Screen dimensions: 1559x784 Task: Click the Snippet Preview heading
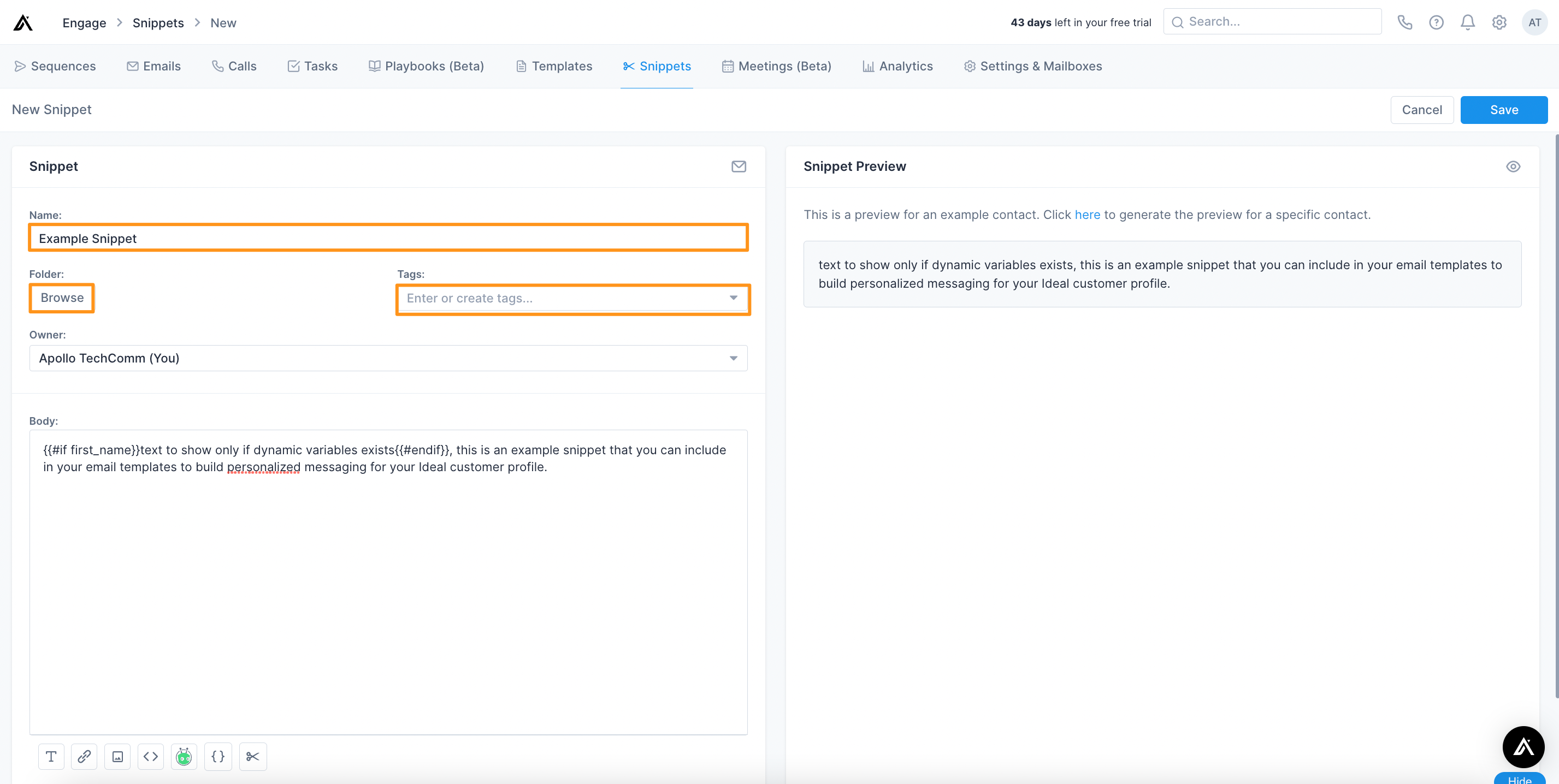click(x=854, y=167)
